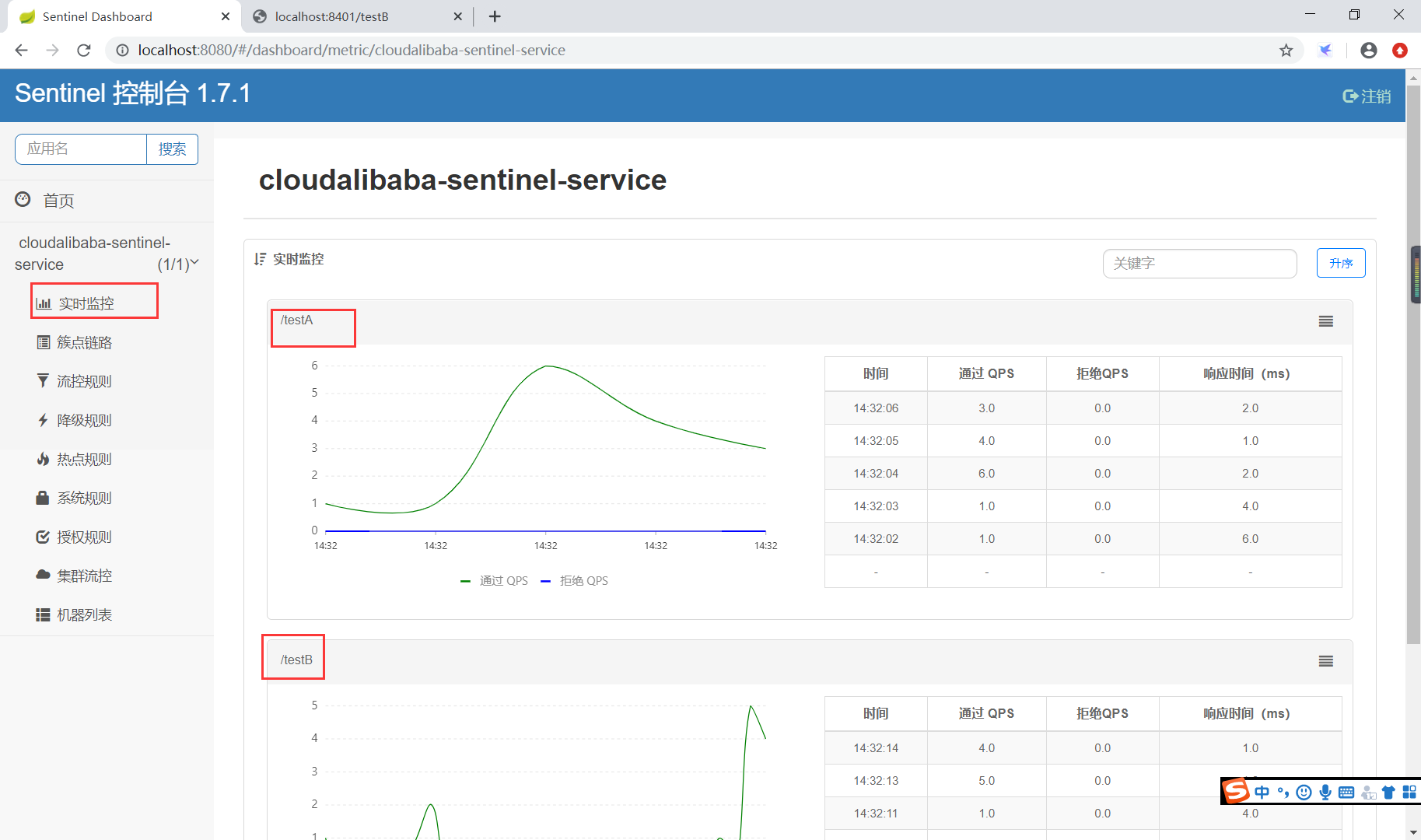Close the Sentinel Dashboard tab

point(226,16)
